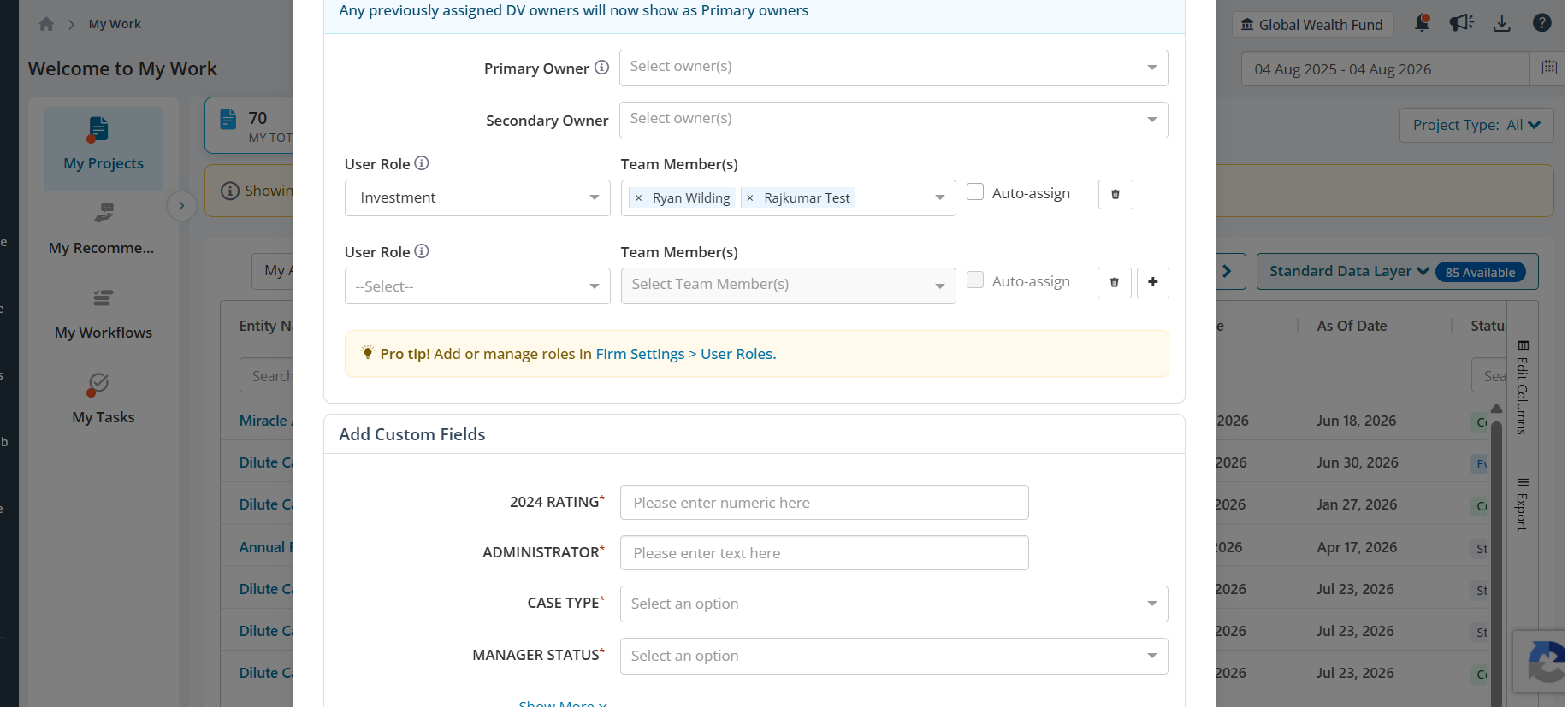Open the announcements megaphone icon
The image size is (1568, 707).
click(x=1462, y=23)
